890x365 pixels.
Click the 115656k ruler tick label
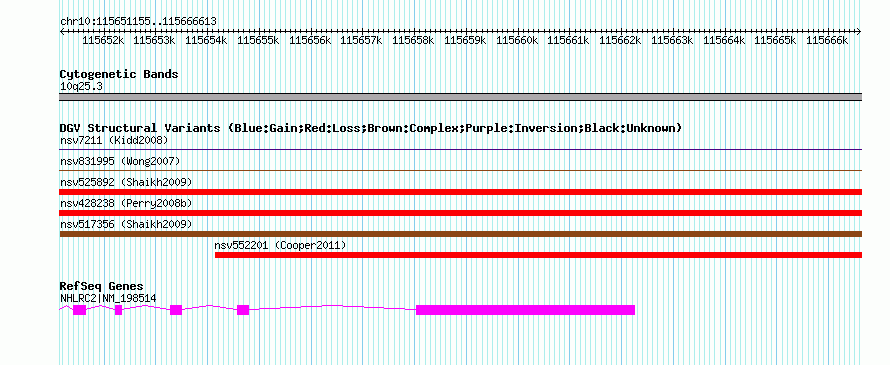click(x=310, y=40)
